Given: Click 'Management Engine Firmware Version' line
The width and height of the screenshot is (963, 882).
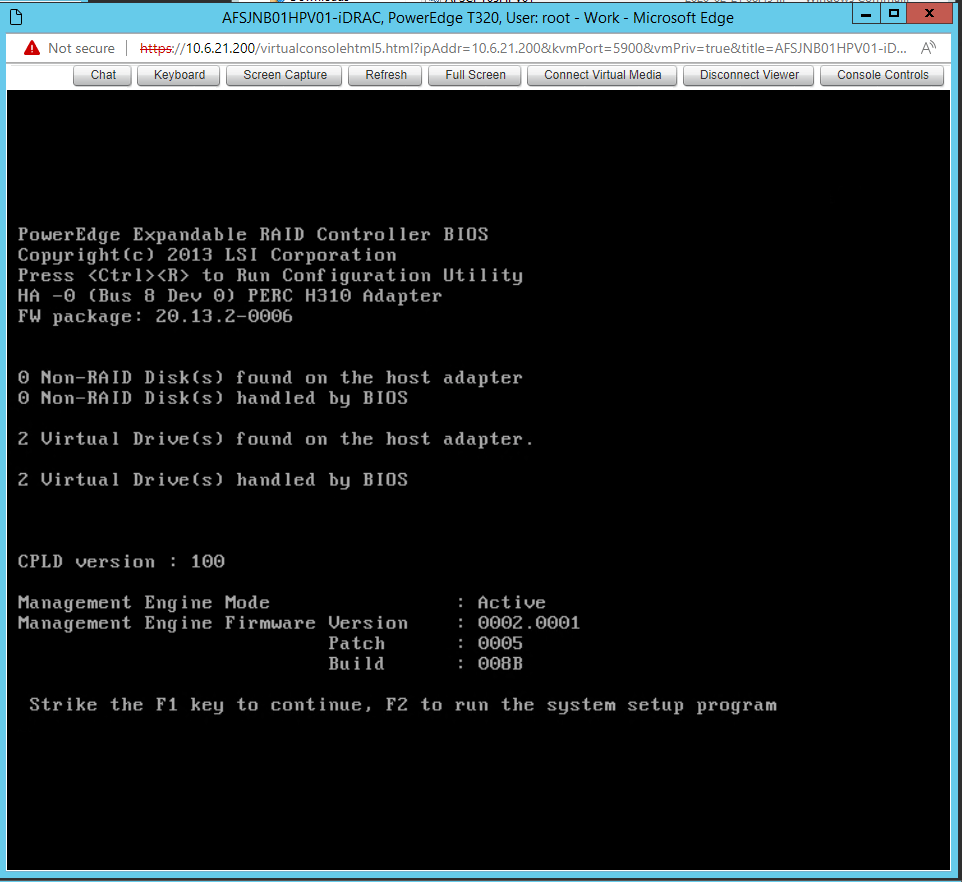Looking at the screenshot, I should (299, 623).
